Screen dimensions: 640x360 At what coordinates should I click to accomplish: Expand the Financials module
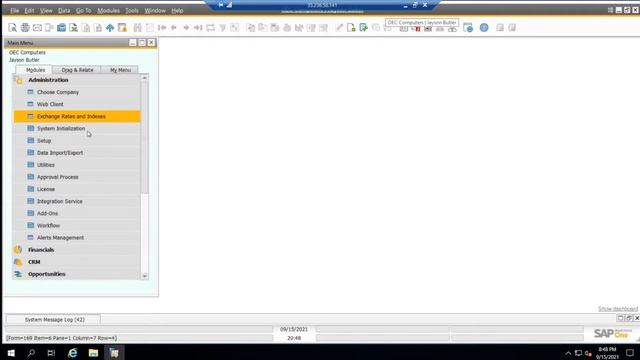pos(41,250)
